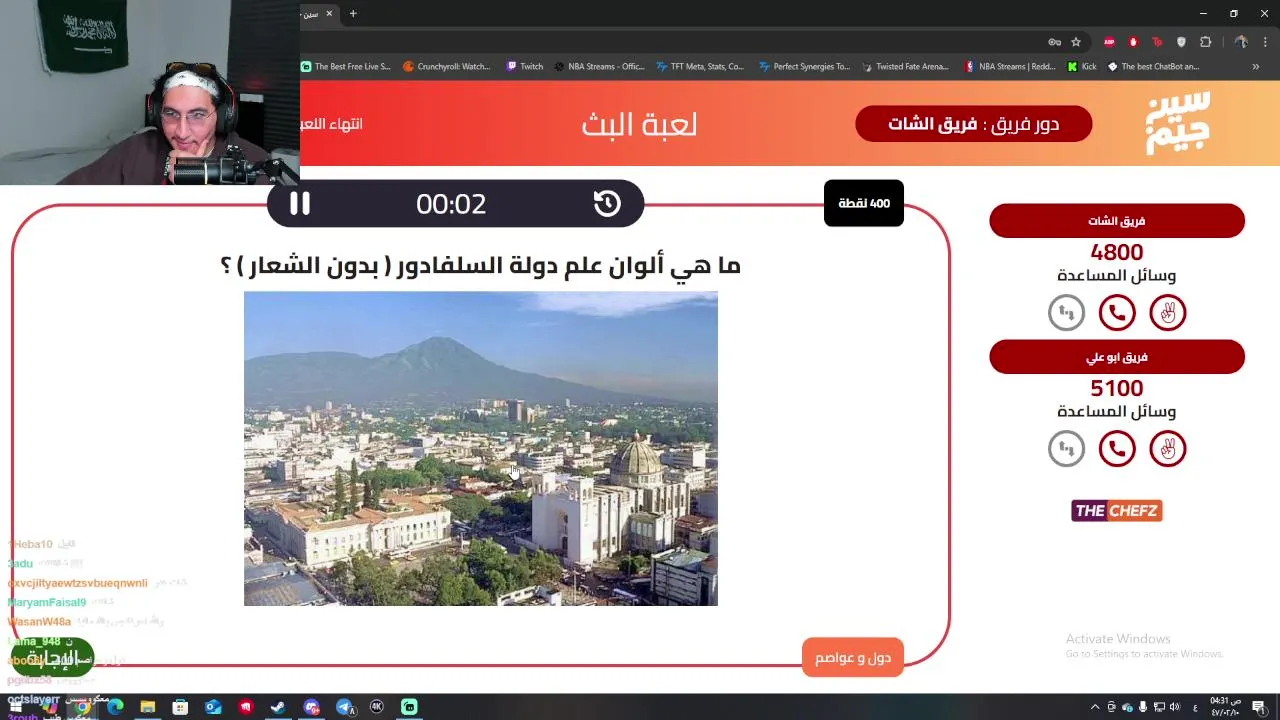Open the TFT Meta, Stats, Co... bookmark

tap(701, 67)
